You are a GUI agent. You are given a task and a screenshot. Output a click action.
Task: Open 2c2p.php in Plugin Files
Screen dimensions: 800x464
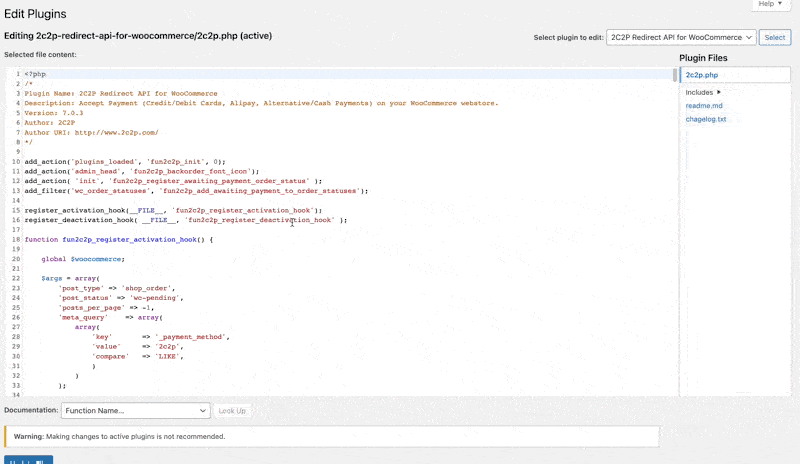point(702,75)
